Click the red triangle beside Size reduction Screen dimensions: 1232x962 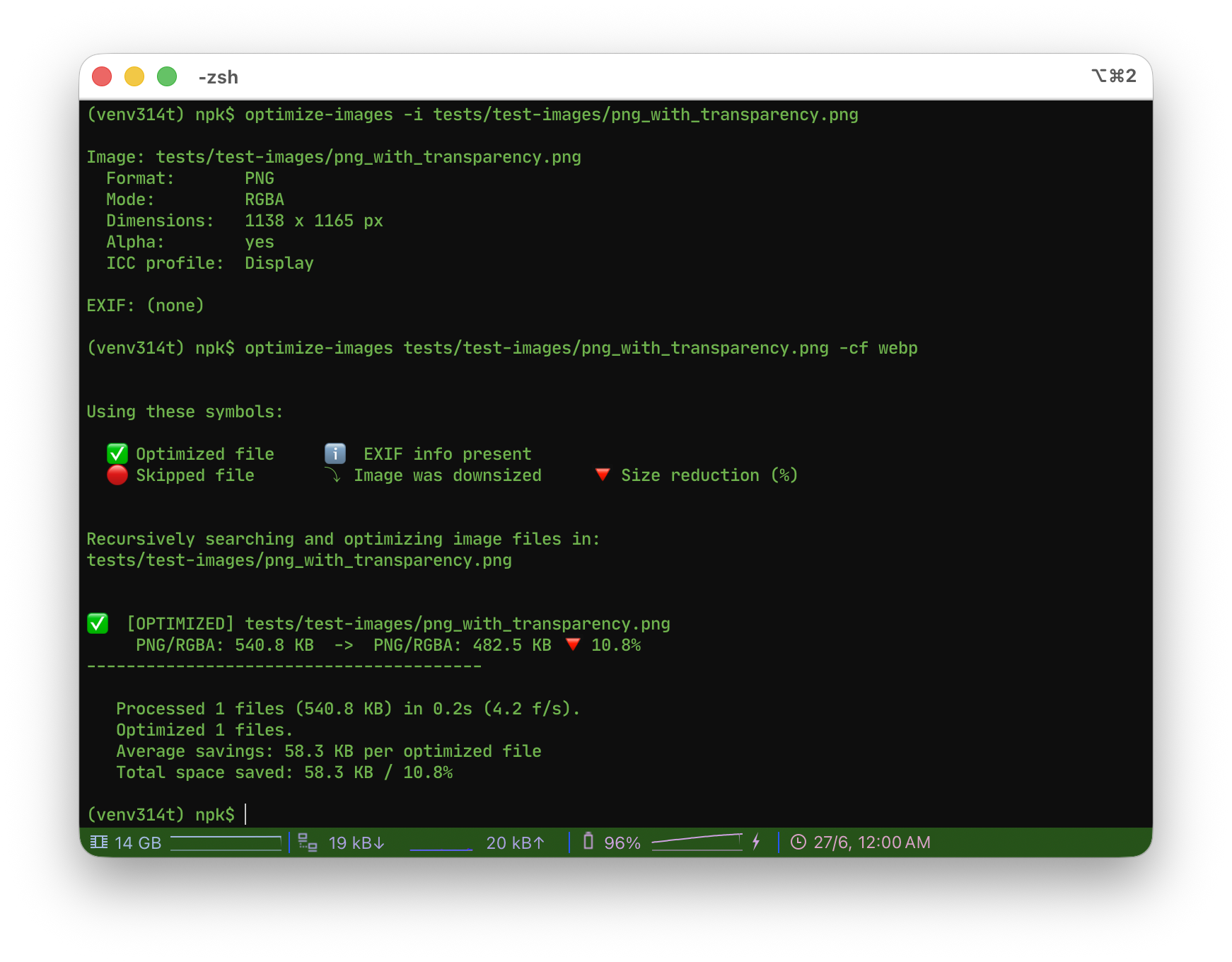(603, 475)
